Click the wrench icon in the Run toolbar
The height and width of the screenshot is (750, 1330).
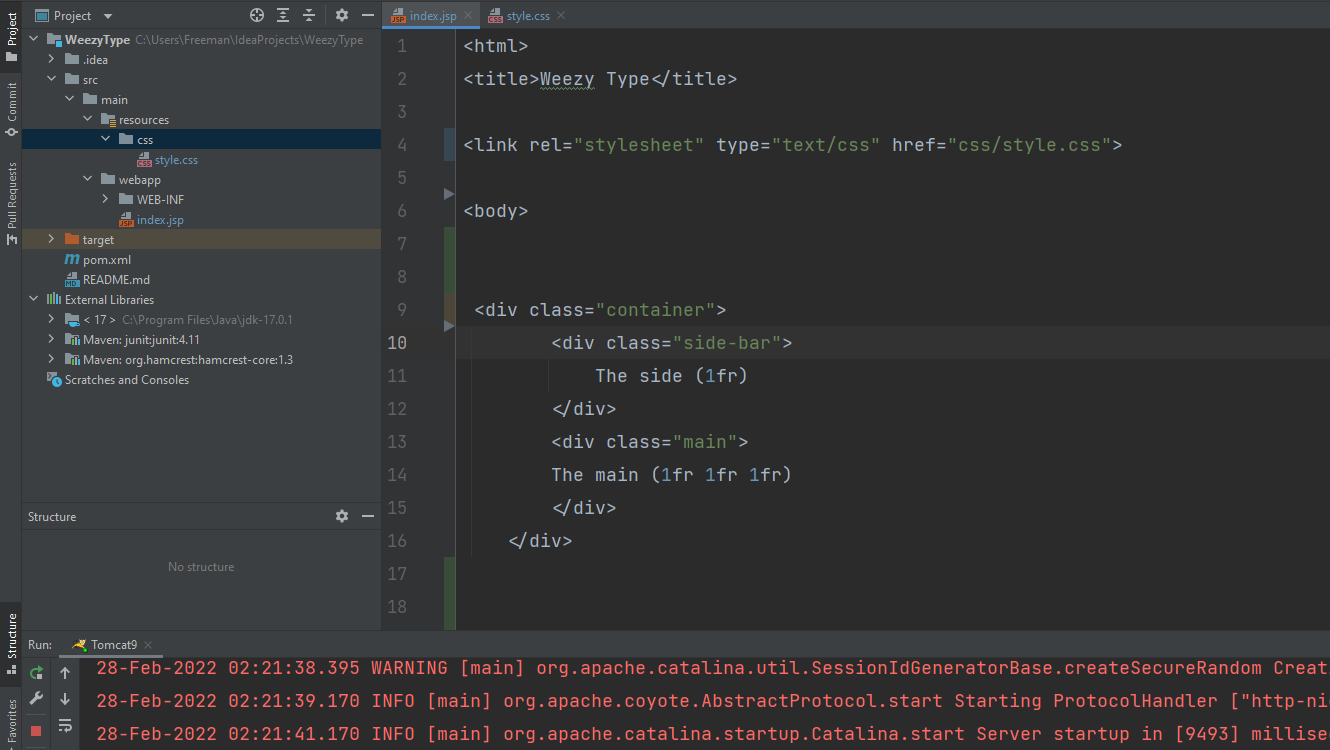tap(37, 699)
